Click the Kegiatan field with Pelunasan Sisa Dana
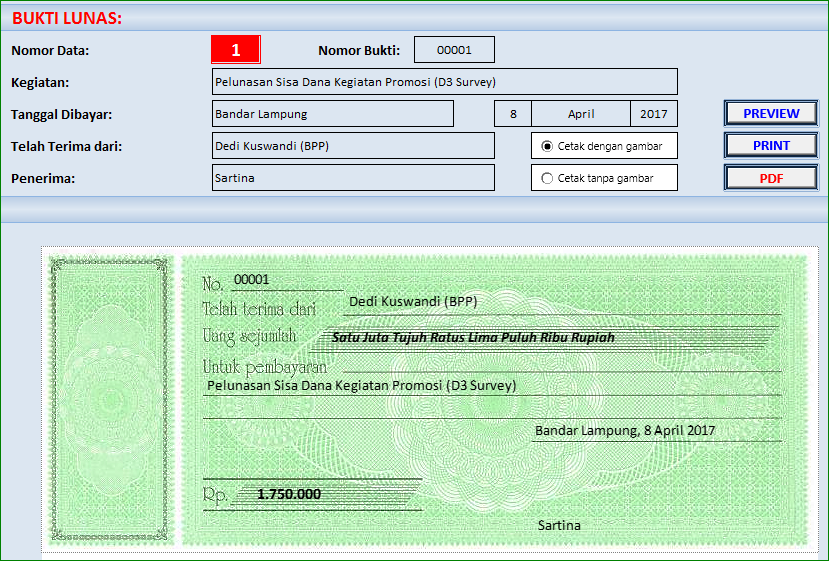The image size is (829, 561). tap(445, 82)
